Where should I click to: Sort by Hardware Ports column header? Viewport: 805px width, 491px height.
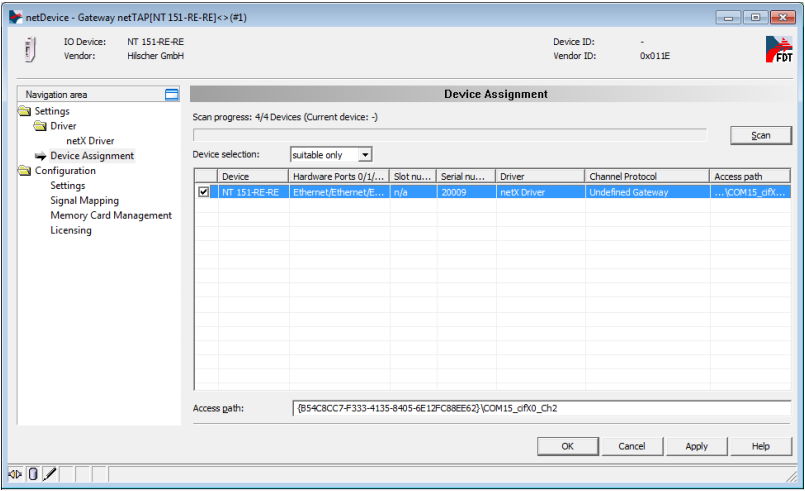coord(339,176)
